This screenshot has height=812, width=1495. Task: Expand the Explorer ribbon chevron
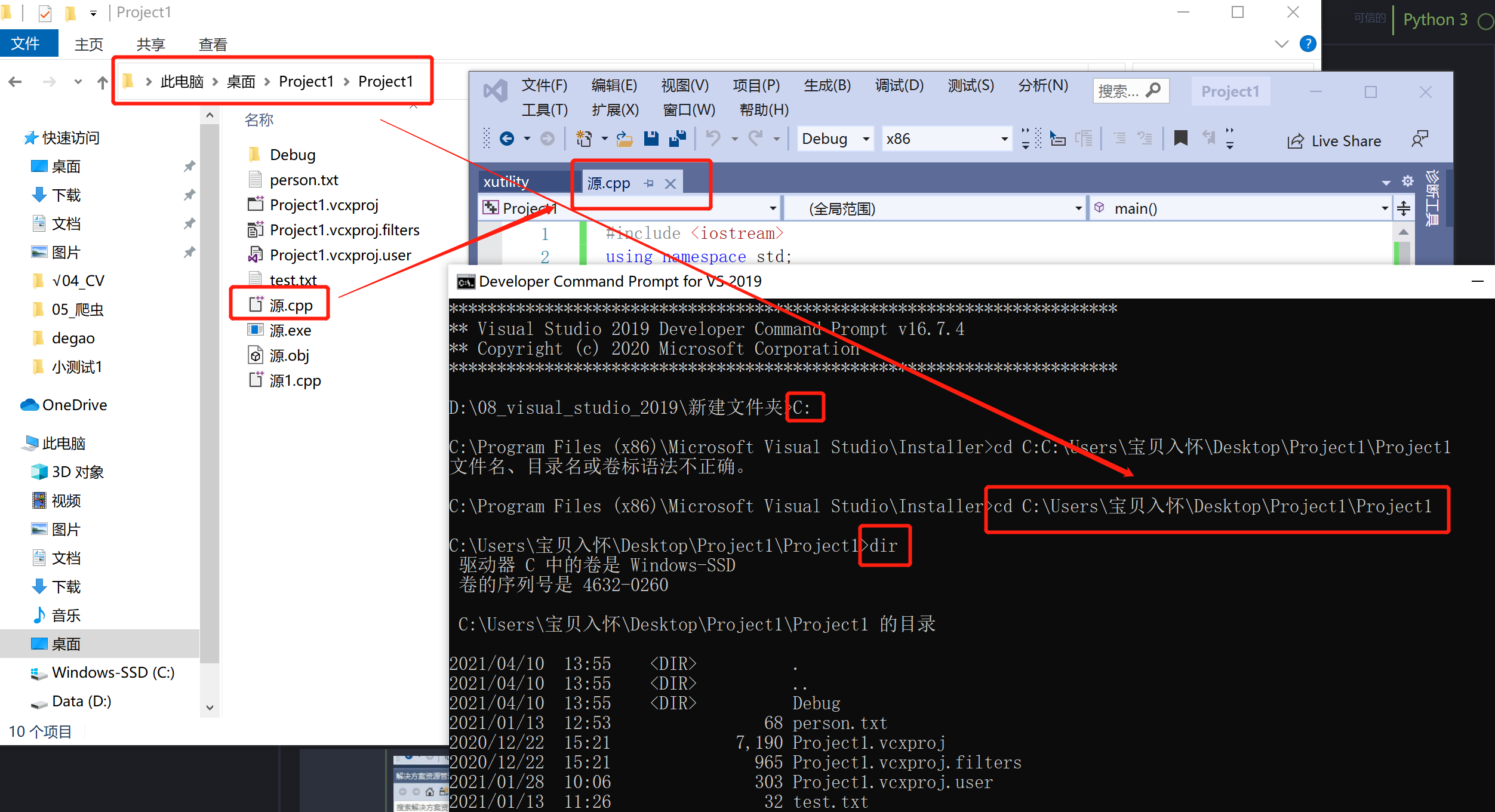click(1281, 44)
